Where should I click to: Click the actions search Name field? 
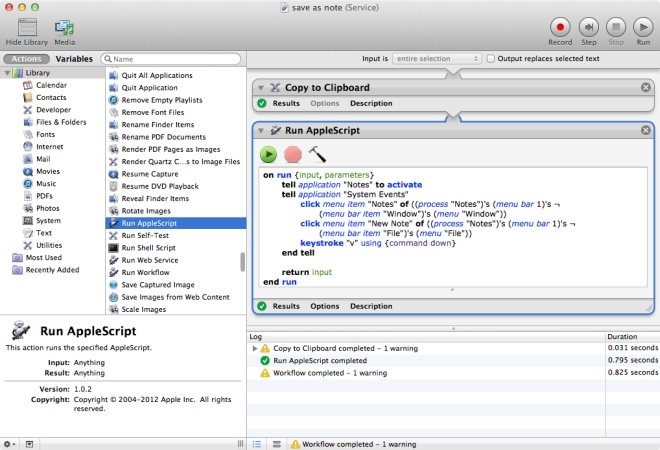(170, 59)
